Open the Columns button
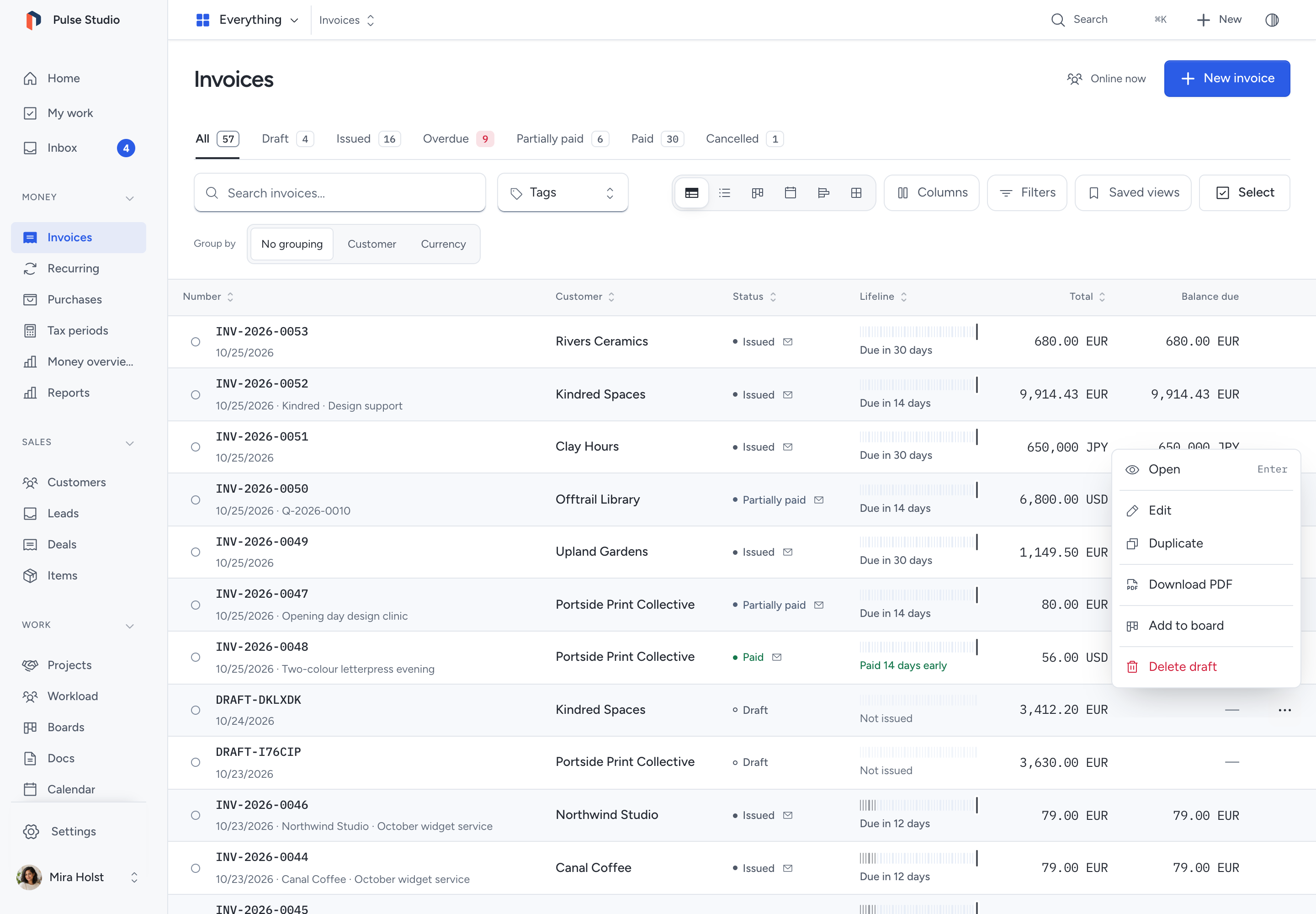 pyautogui.click(x=931, y=193)
